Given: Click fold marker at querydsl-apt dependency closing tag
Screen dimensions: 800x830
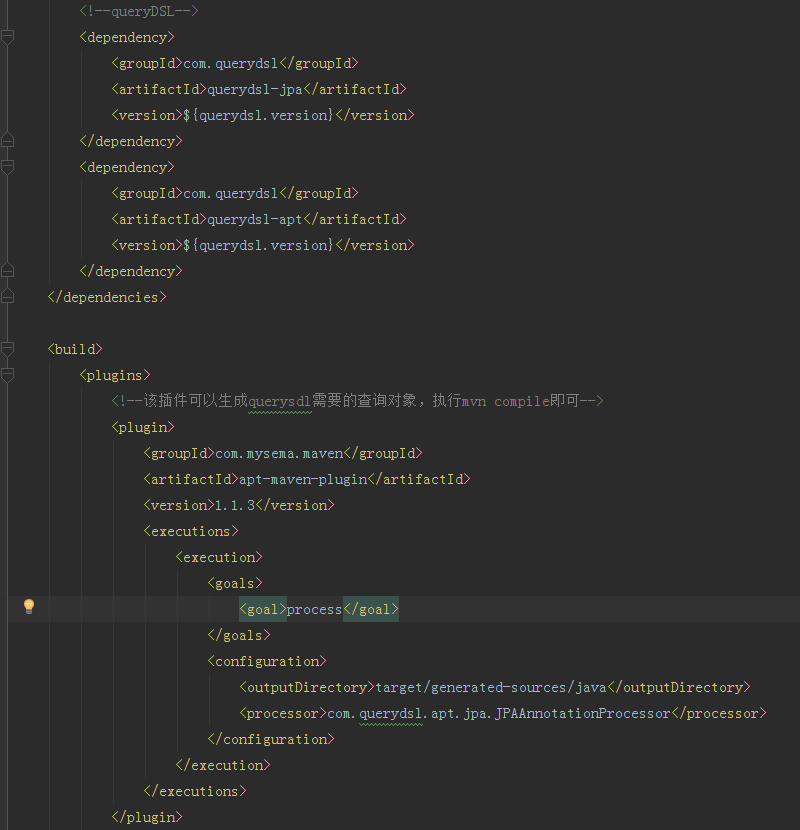Looking at the screenshot, I should (x=8, y=271).
